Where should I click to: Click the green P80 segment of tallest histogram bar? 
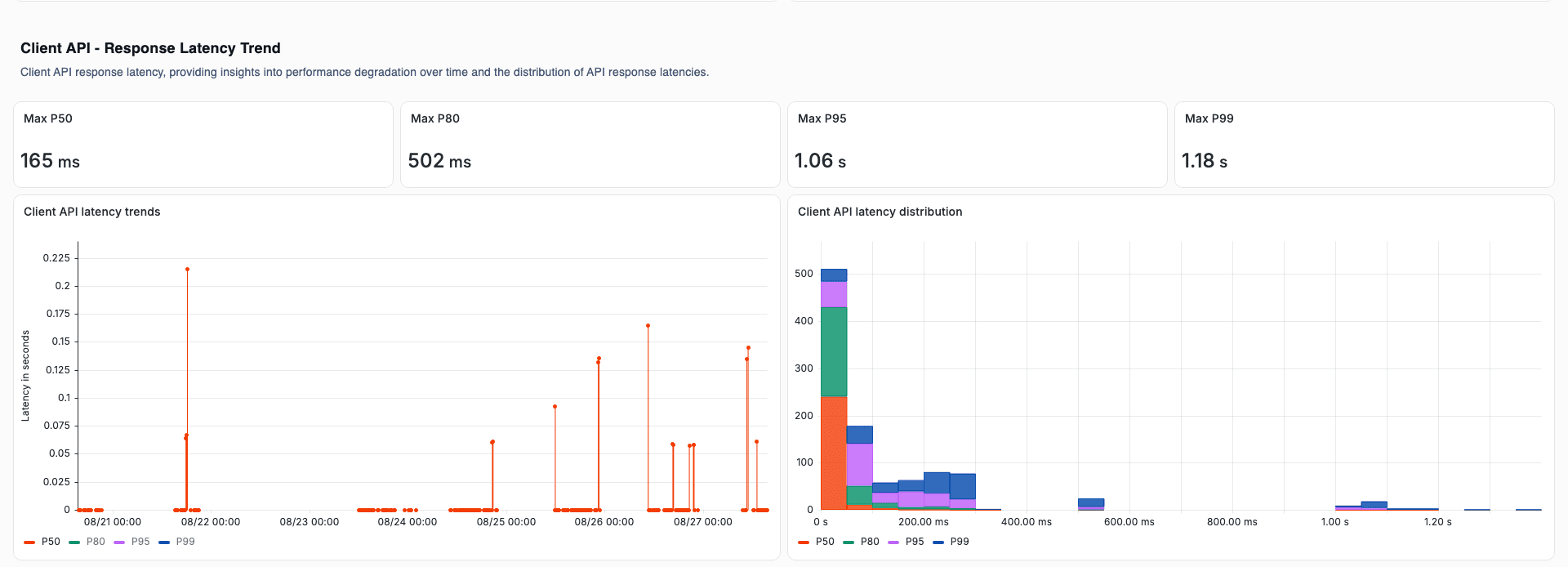pos(834,351)
